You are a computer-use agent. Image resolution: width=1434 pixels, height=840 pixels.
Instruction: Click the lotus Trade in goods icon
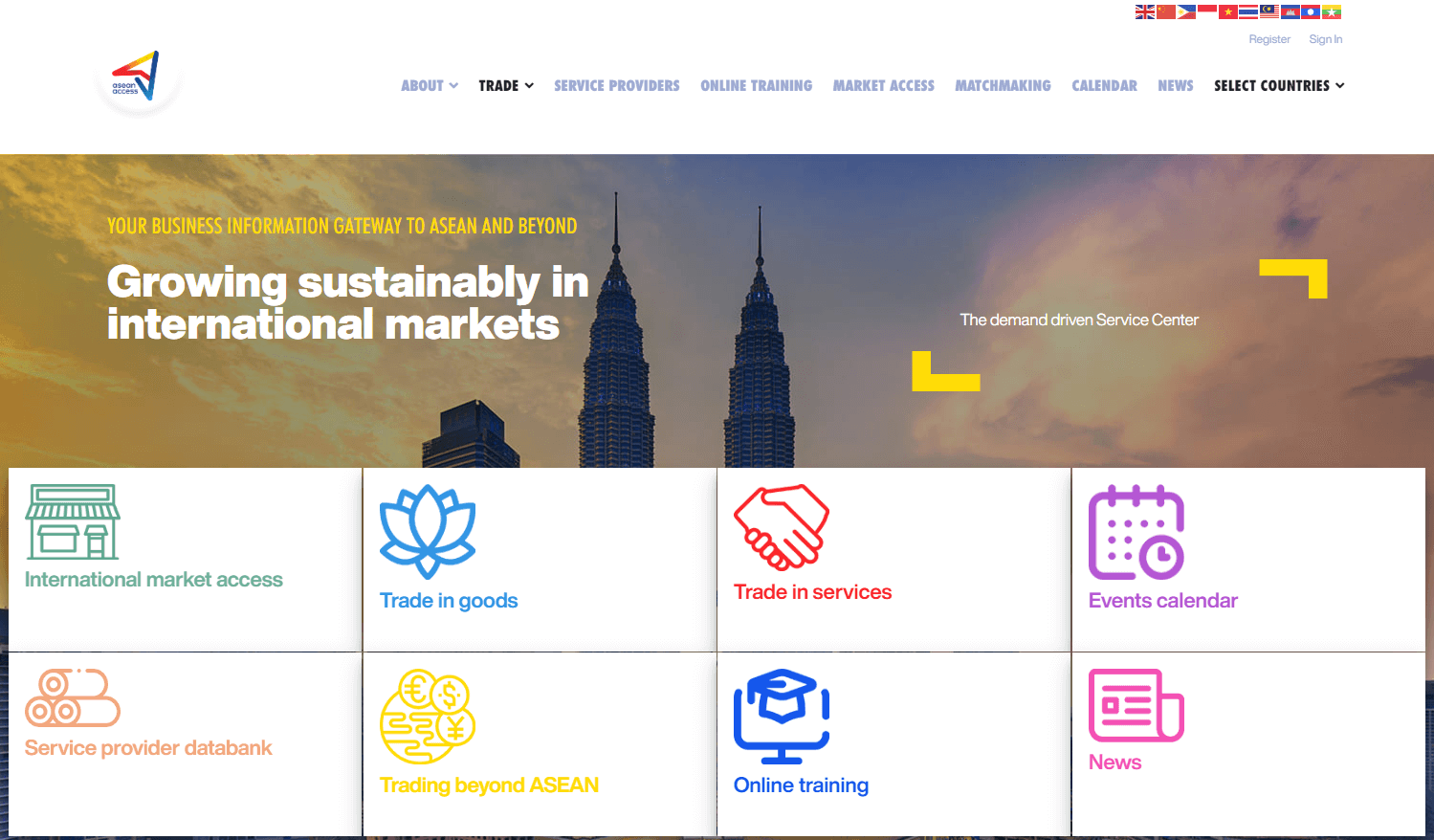click(428, 532)
